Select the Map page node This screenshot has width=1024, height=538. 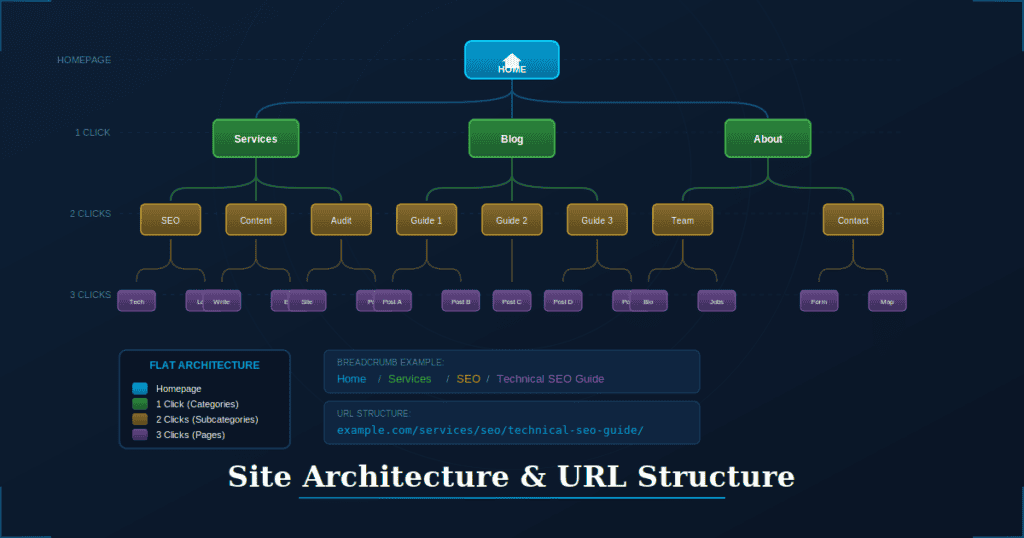click(x=886, y=301)
